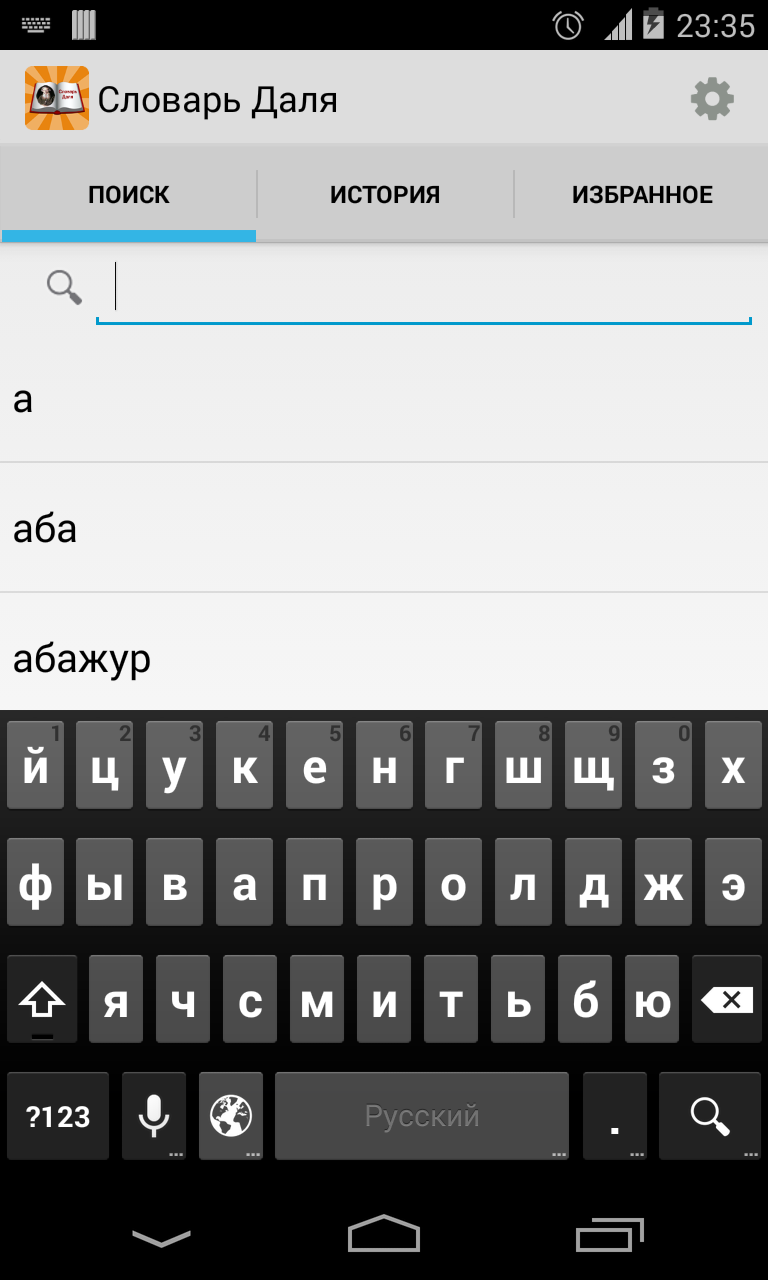This screenshot has height=1280, width=768.
Task: Tap the Словарь Даля app logo
Action: [x=57, y=98]
